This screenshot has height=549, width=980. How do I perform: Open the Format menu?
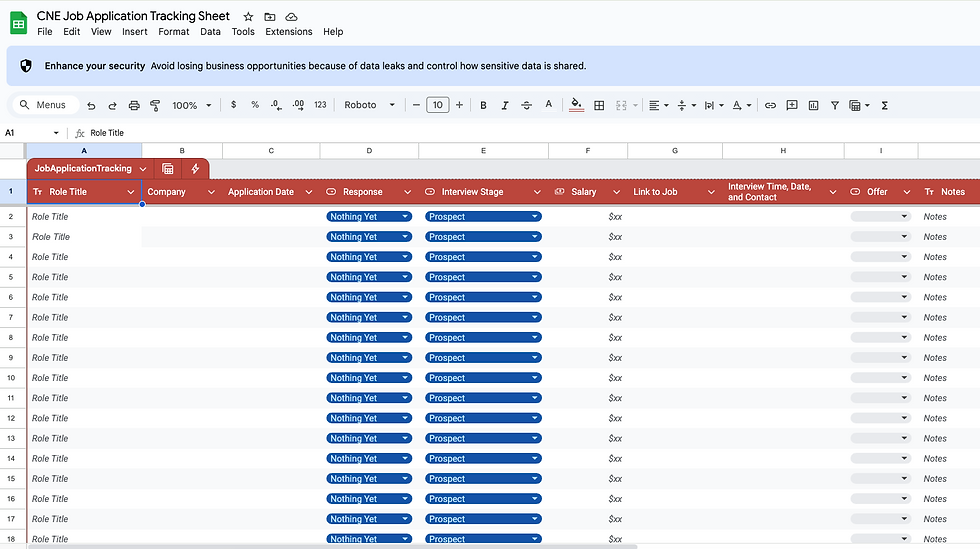pyautogui.click(x=174, y=32)
